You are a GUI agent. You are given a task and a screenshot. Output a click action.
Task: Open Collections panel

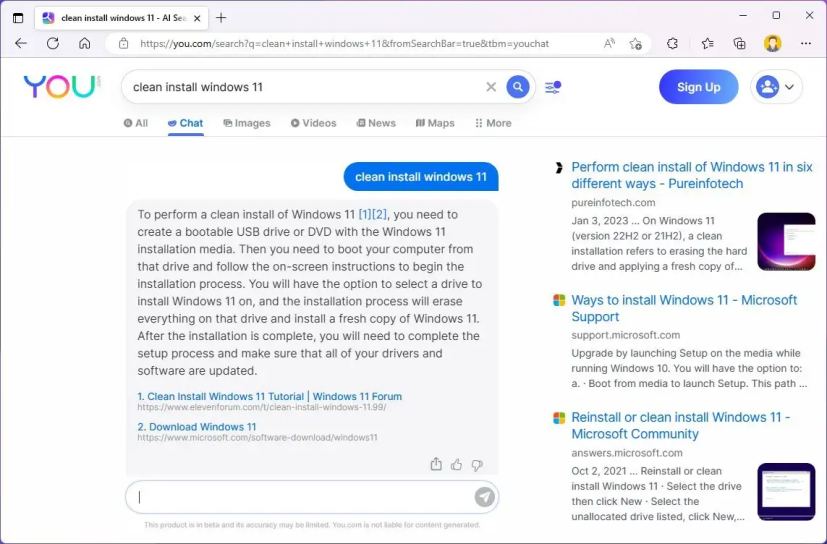point(739,43)
